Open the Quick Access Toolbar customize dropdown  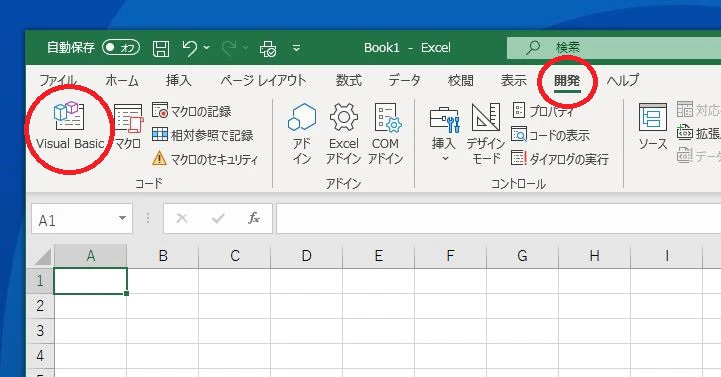[x=297, y=48]
